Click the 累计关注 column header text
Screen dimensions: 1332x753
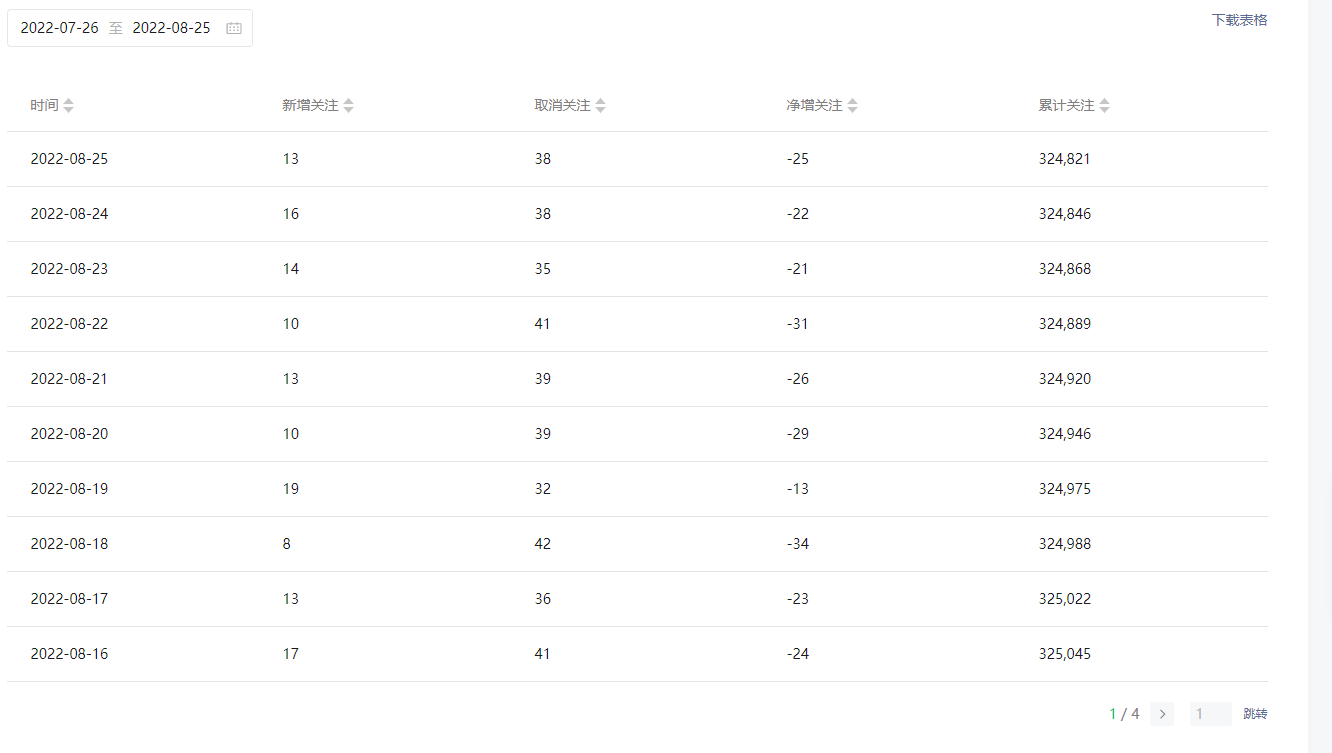click(x=1066, y=105)
